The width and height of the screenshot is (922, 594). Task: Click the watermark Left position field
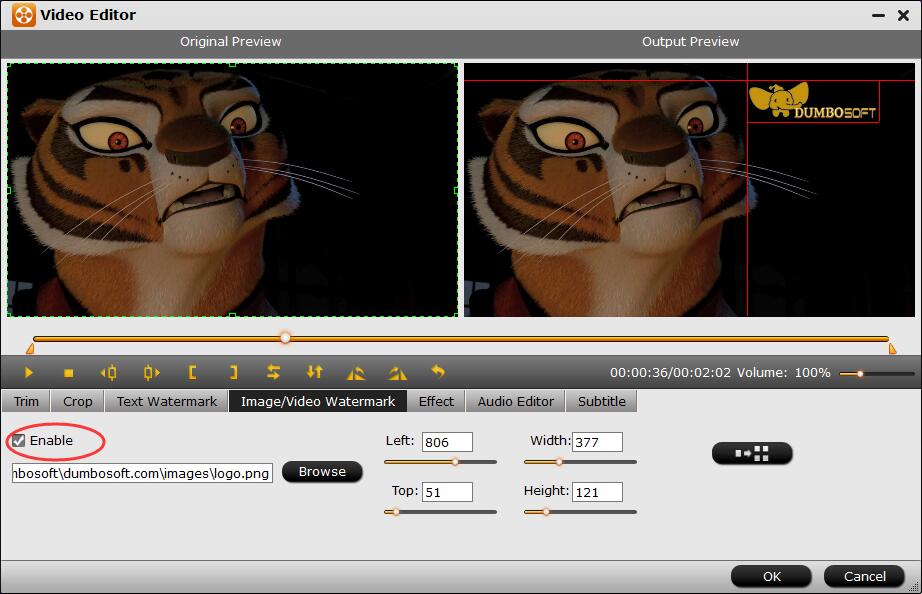point(447,442)
